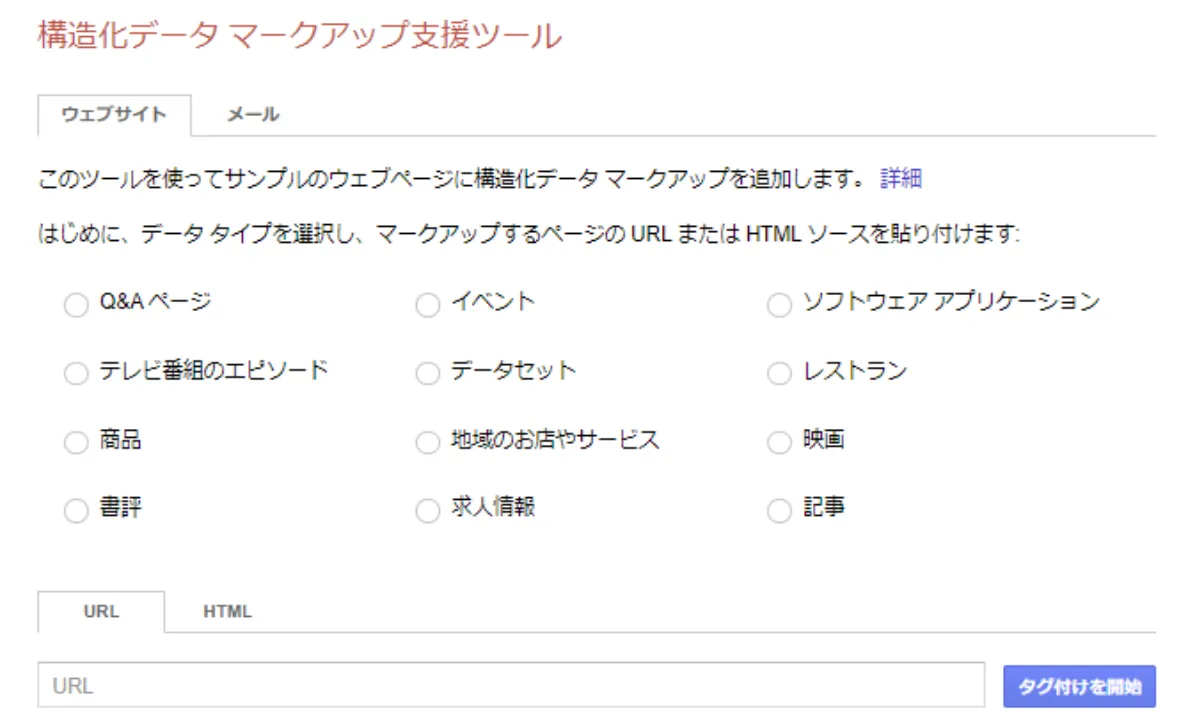Select 地域のお店やサービス option
The image size is (1182, 724).
tap(427, 442)
